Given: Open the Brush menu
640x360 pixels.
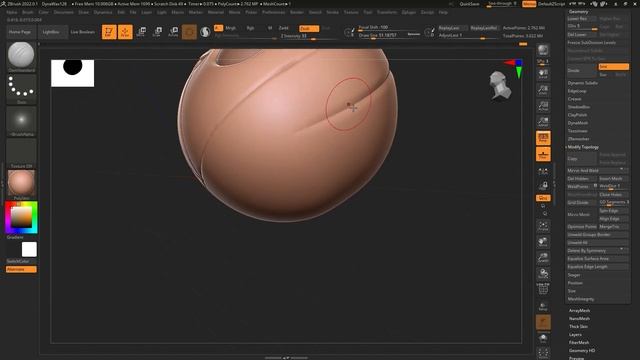Looking at the screenshot, I should (x=27, y=13).
